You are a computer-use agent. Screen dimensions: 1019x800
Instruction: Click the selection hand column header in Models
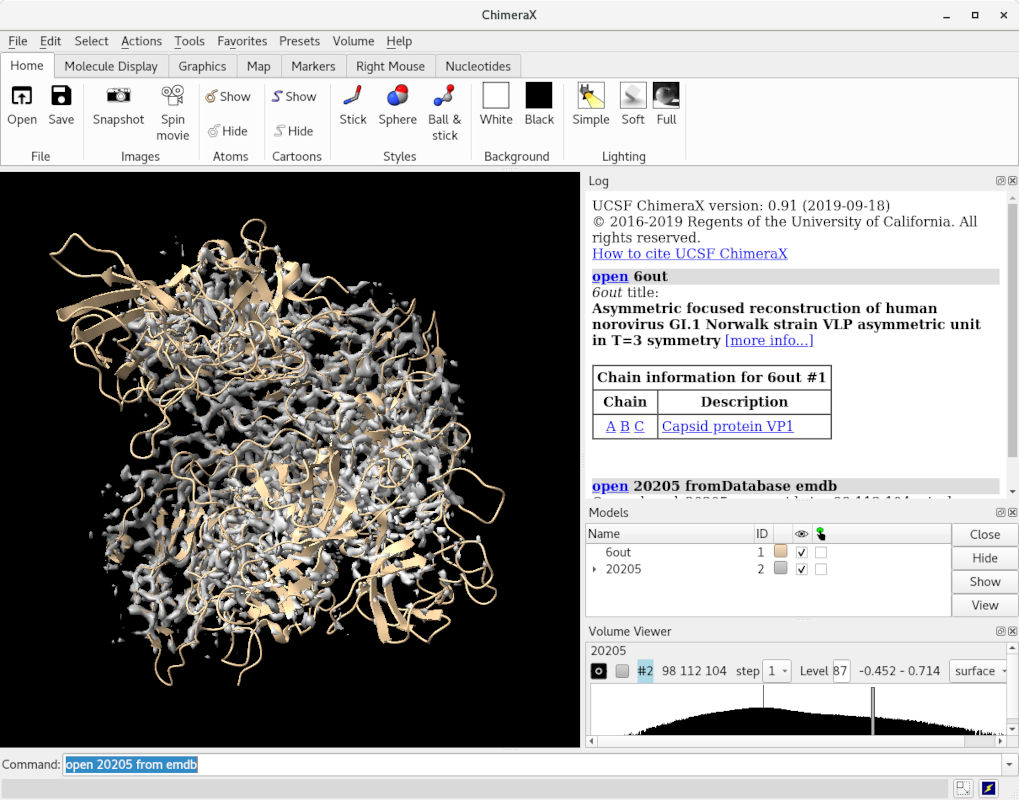(821, 534)
